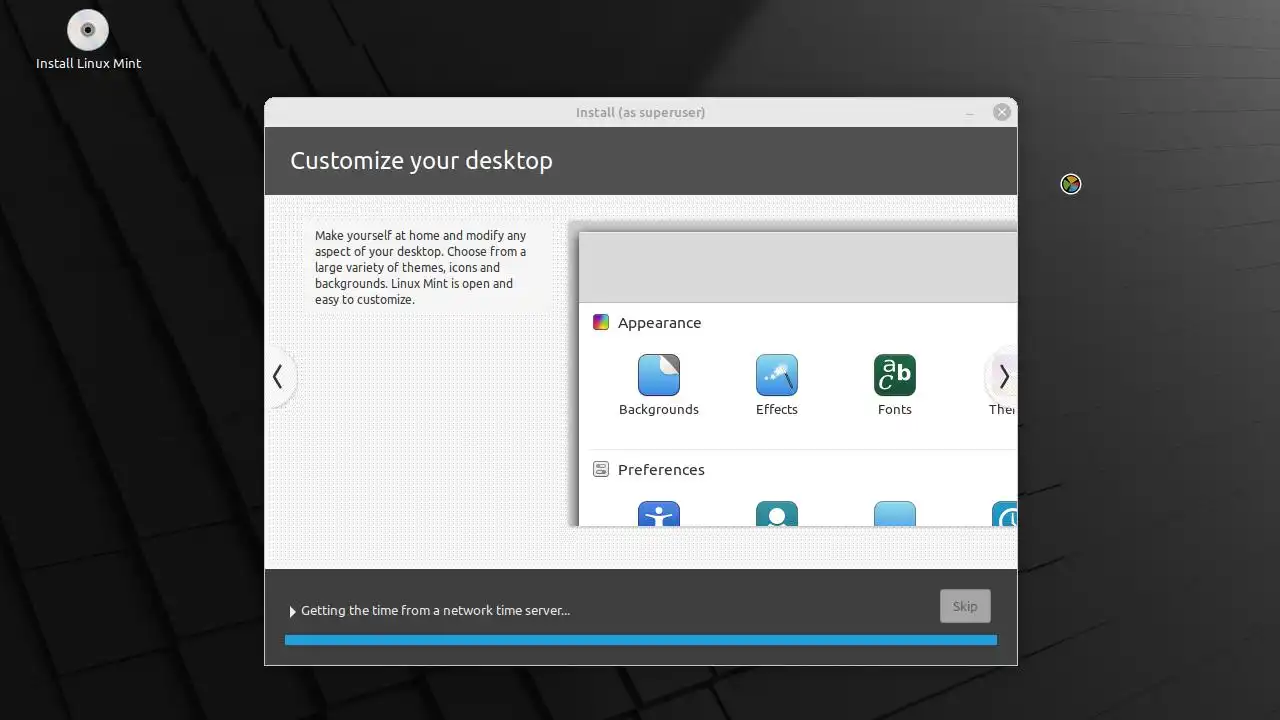Viewport: 1280px width, 720px height.
Task: Minimize the installer window
Action: (x=970, y=113)
